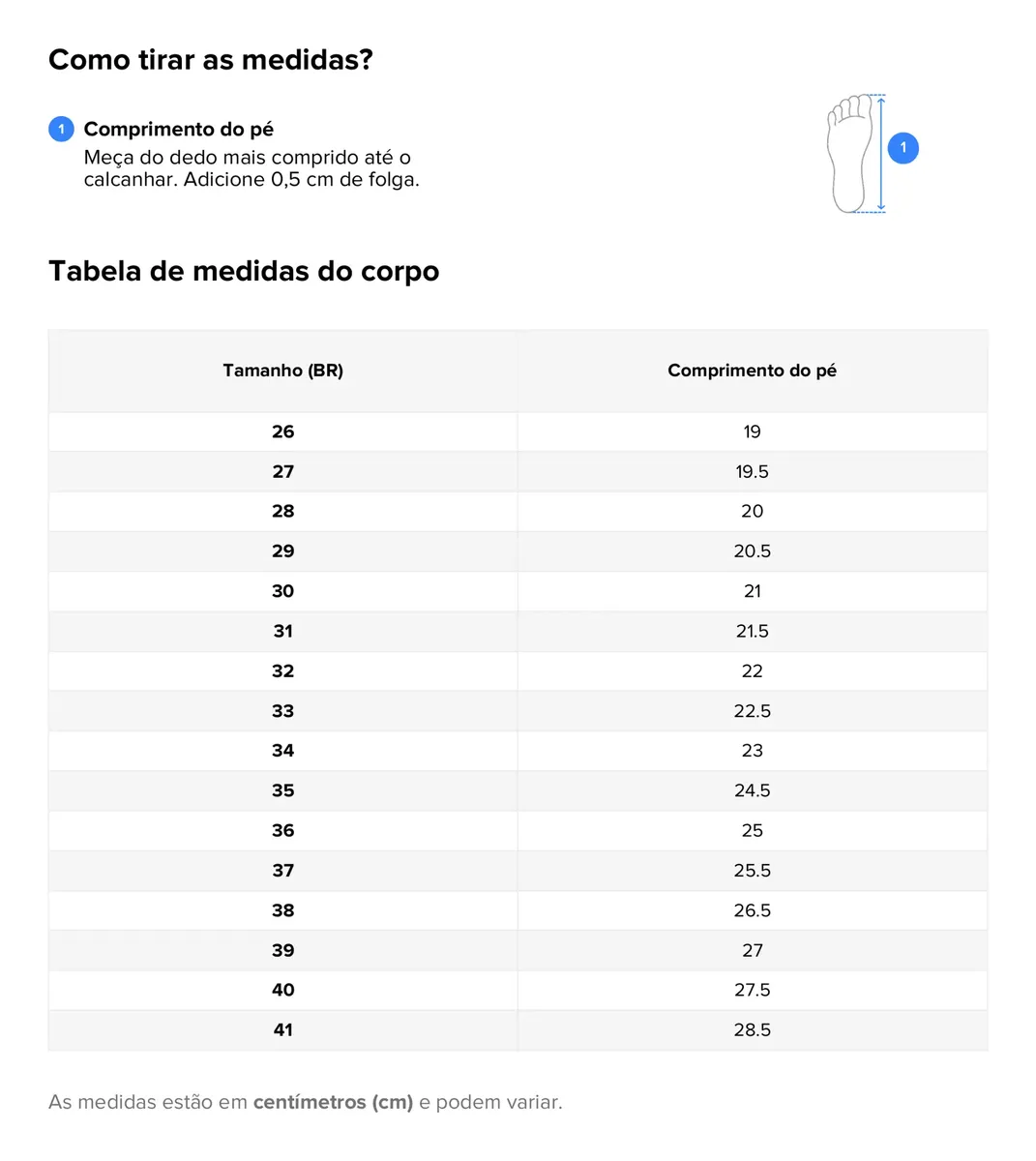Click the foot outline illustration
The height and width of the screenshot is (1161, 1036).
(x=849, y=153)
